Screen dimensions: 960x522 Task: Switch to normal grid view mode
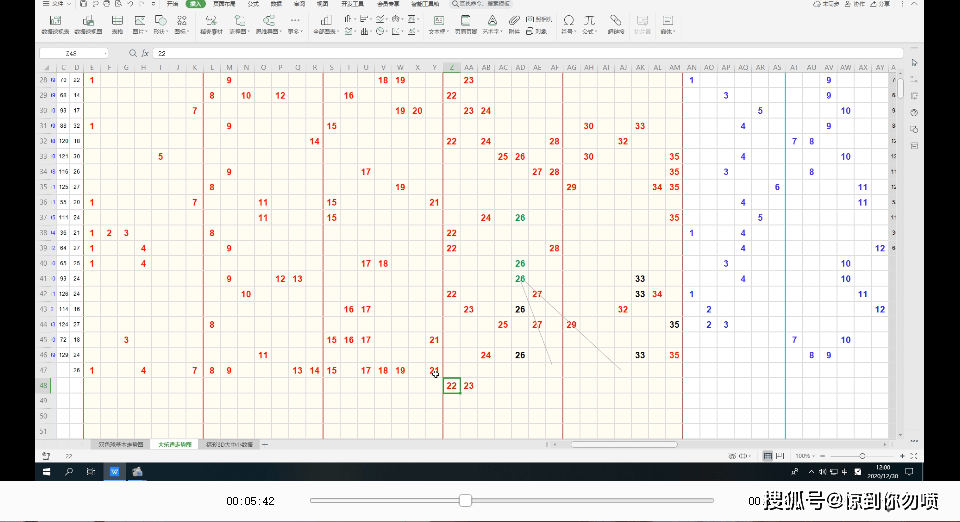[767, 456]
